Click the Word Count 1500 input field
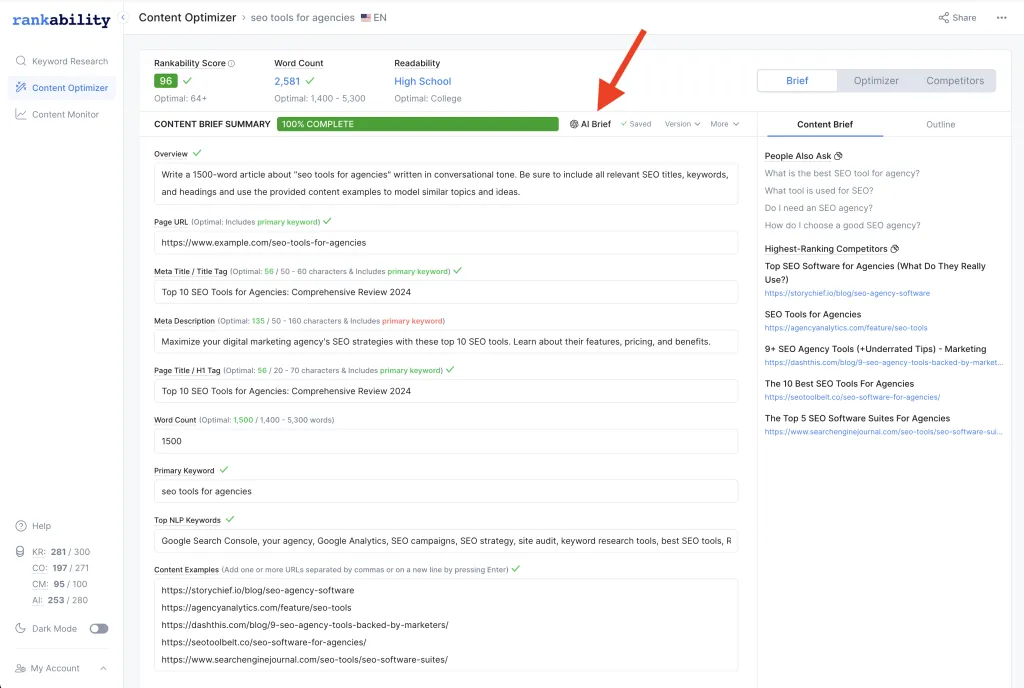Screen dimensions: 1024x688 446,441
